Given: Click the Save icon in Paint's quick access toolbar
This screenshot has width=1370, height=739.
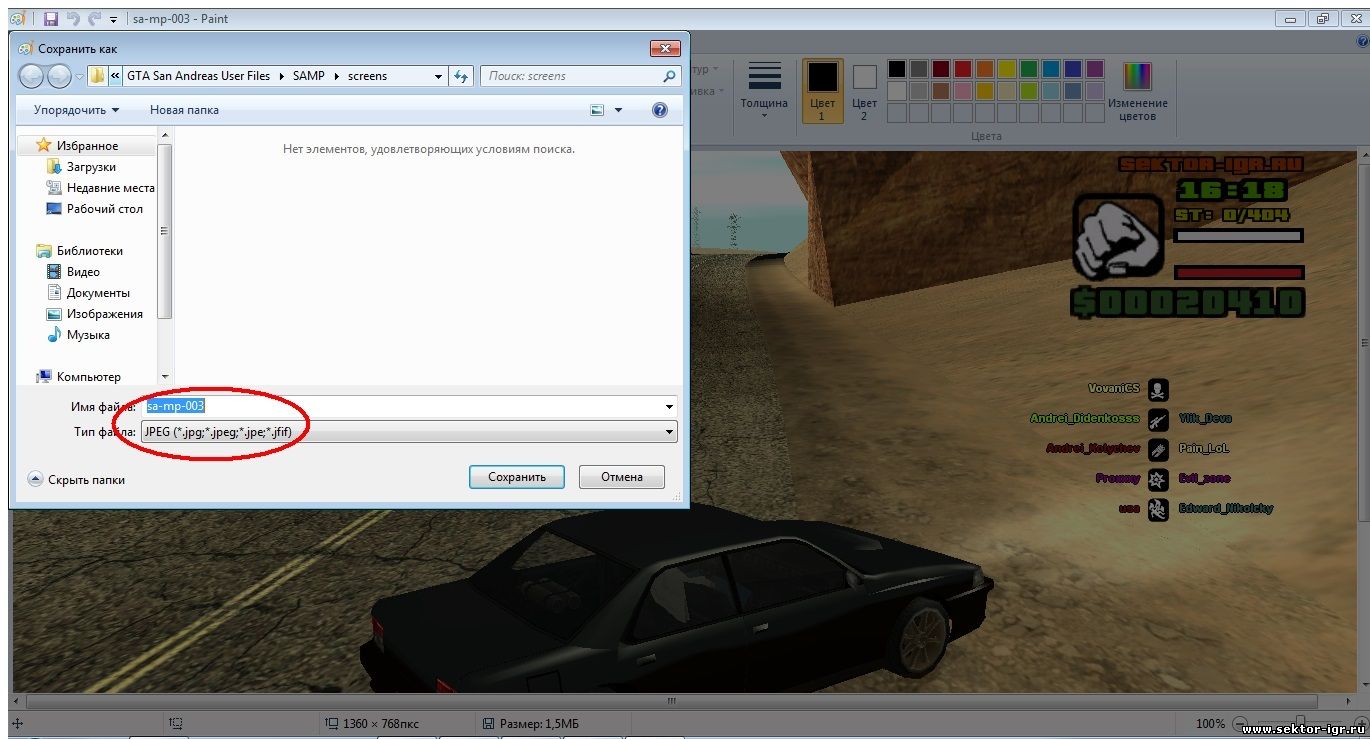Looking at the screenshot, I should (51, 18).
